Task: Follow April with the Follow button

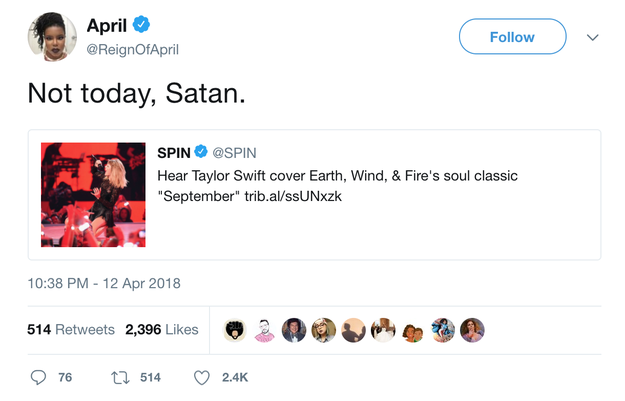Action: tap(512, 37)
